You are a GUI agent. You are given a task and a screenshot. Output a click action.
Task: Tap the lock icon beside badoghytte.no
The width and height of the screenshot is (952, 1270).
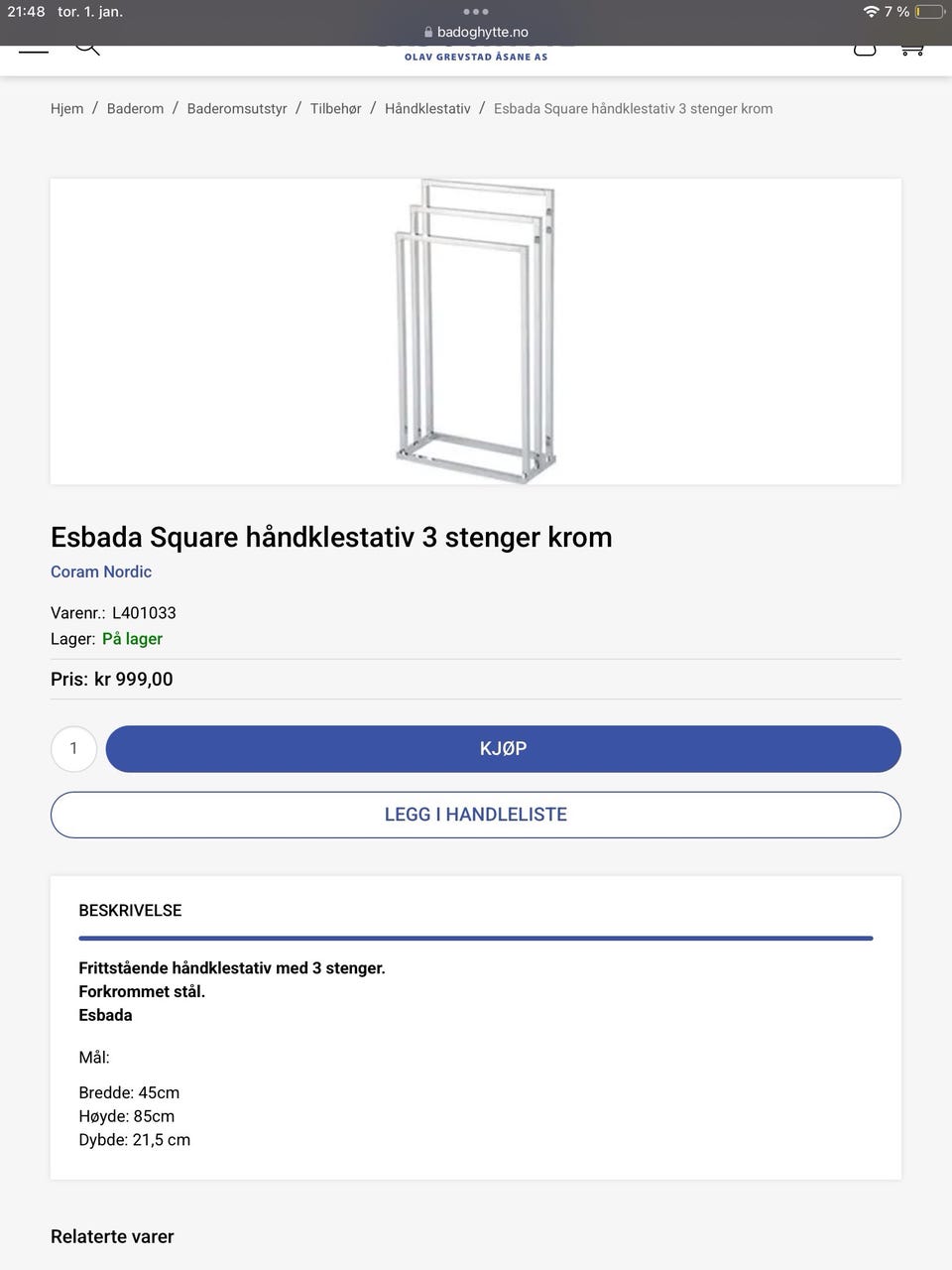428,32
